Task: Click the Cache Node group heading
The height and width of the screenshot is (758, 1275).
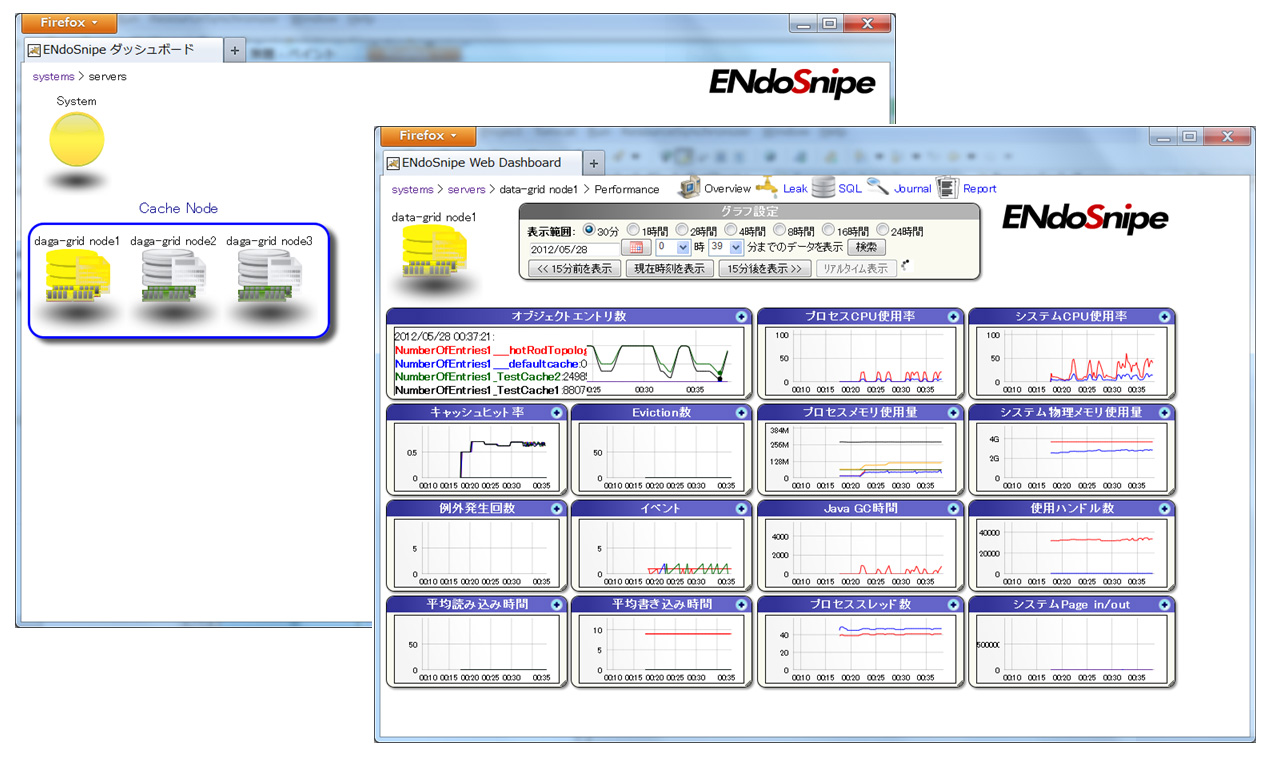Action: (178, 208)
